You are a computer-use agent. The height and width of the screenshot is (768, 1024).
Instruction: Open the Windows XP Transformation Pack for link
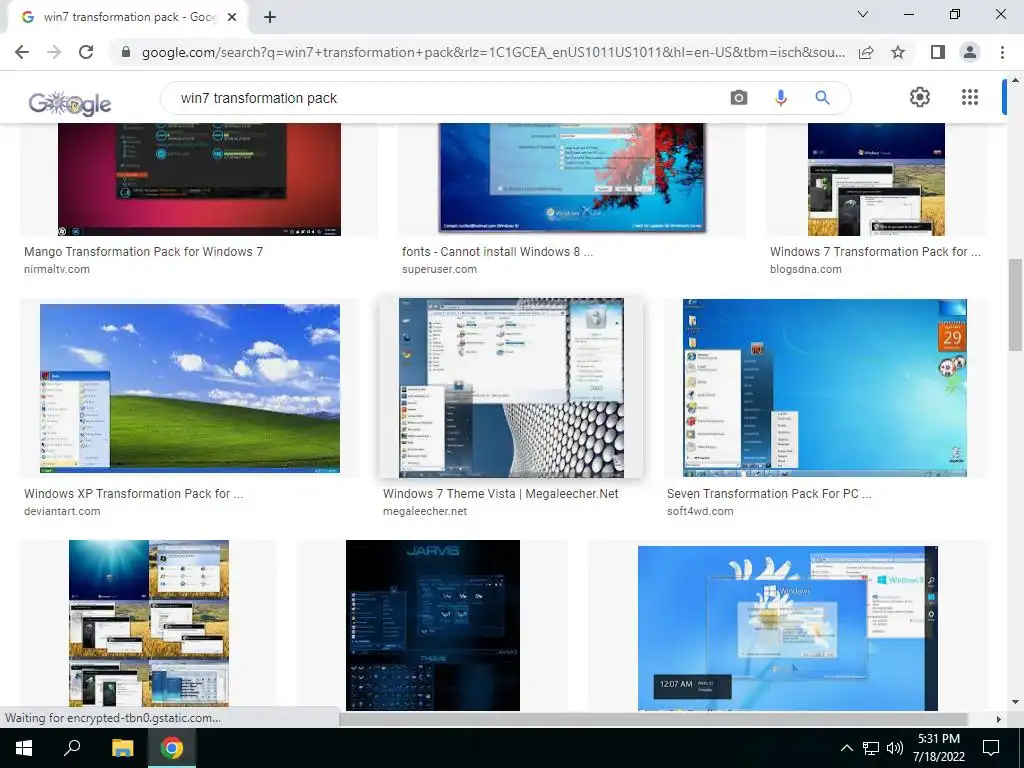click(133, 494)
